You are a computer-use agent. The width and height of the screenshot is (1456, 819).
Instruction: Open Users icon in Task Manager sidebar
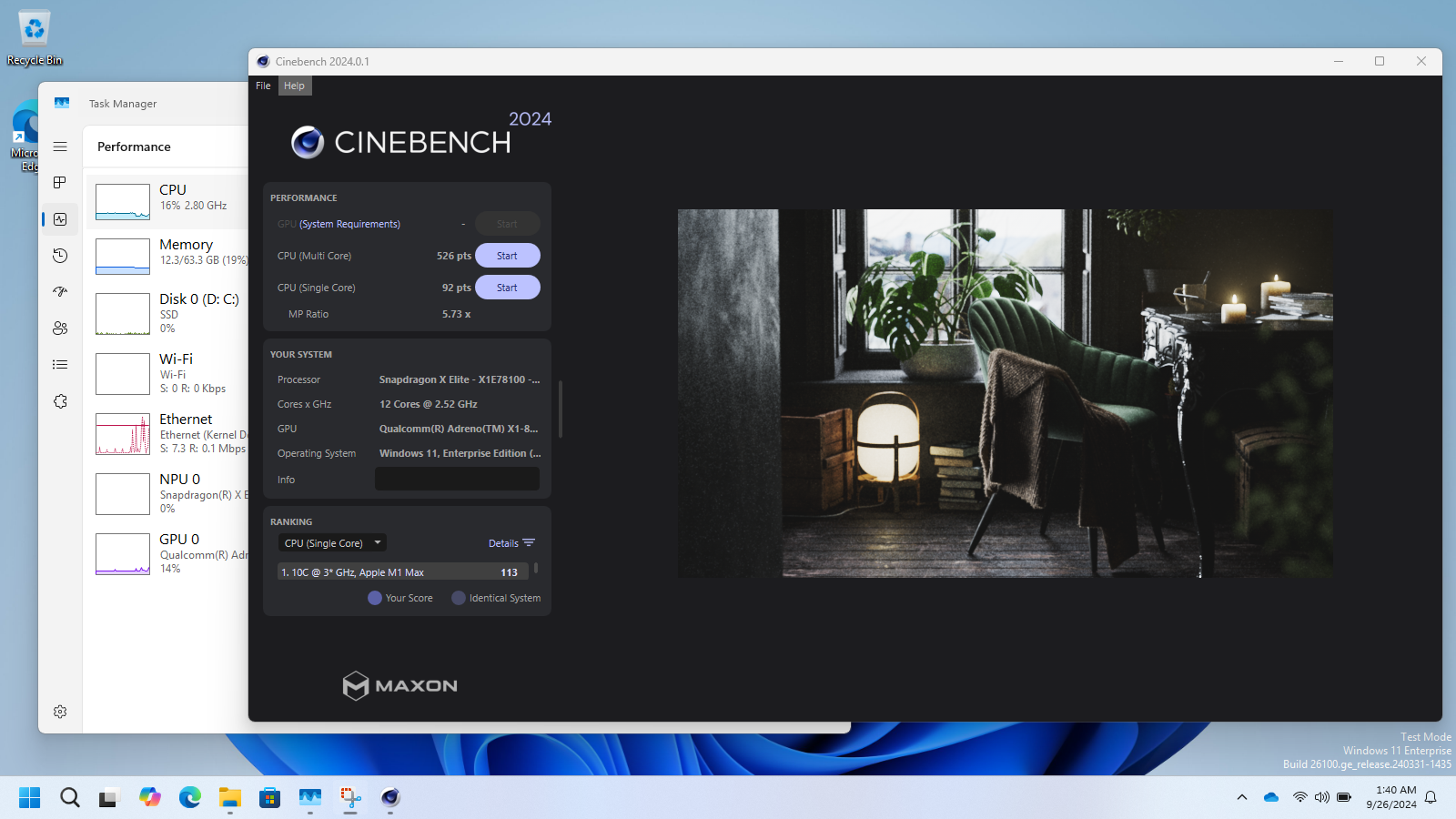(x=60, y=329)
